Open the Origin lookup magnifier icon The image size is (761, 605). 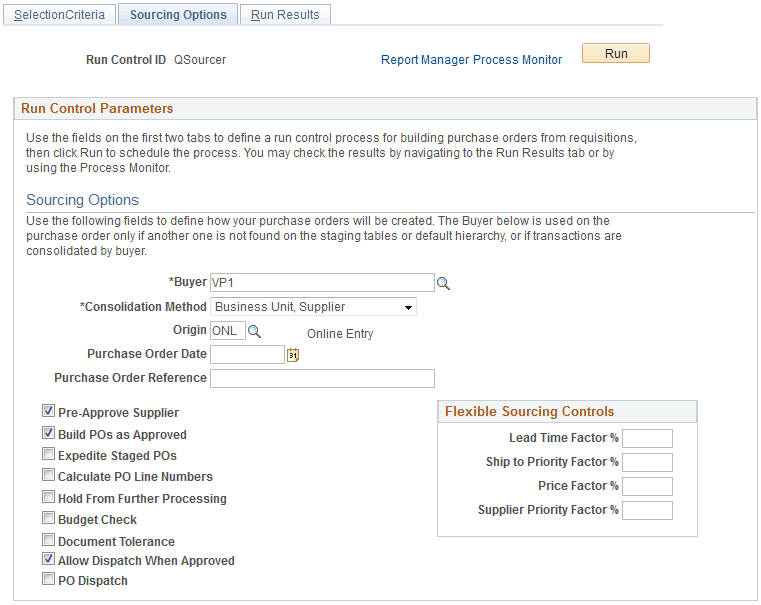pos(254,331)
